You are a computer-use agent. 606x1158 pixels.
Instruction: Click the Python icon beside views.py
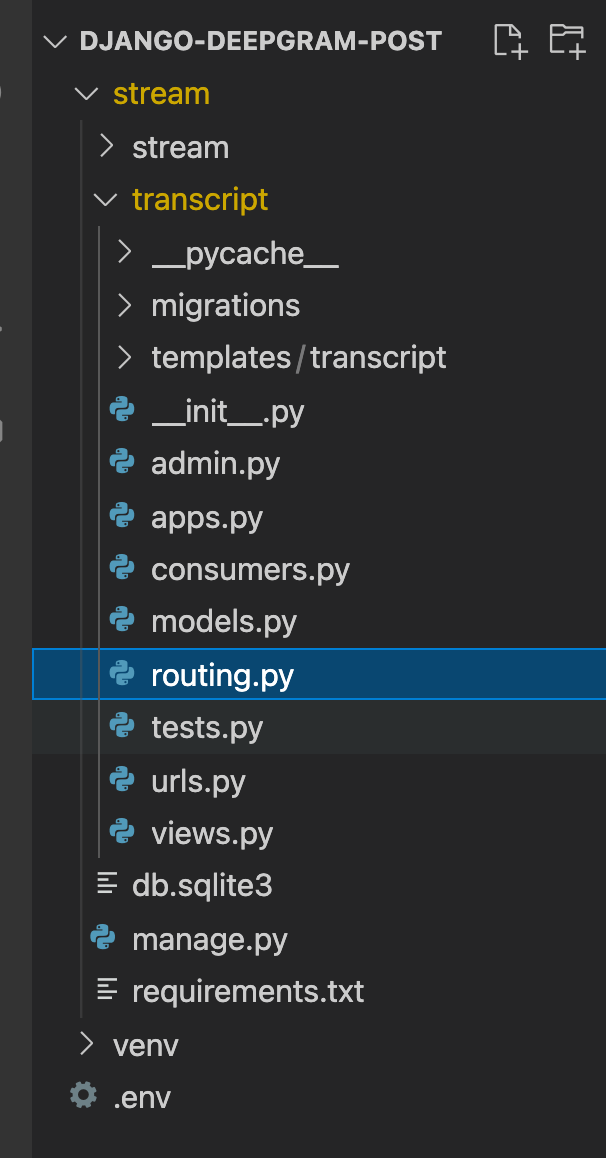(x=122, y=832)
